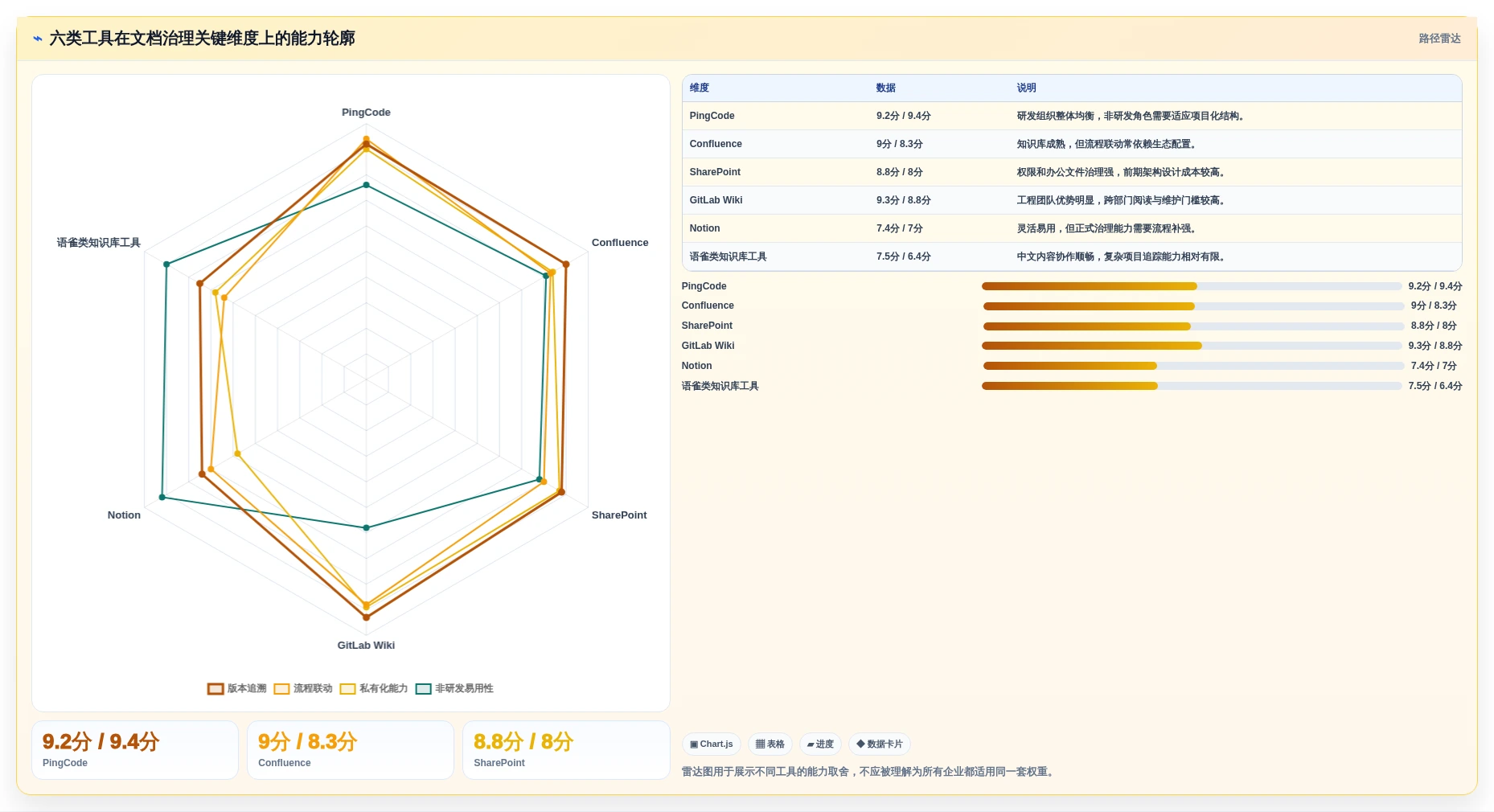Select the 语雀类知识库工具 table row name
The height and width of the screenshot is (812, 1494).
tap(728, 256)
